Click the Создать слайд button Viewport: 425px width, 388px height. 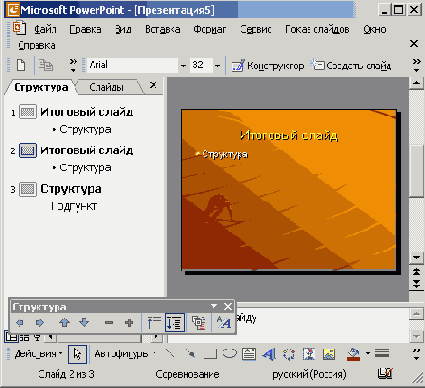point(351,66)
